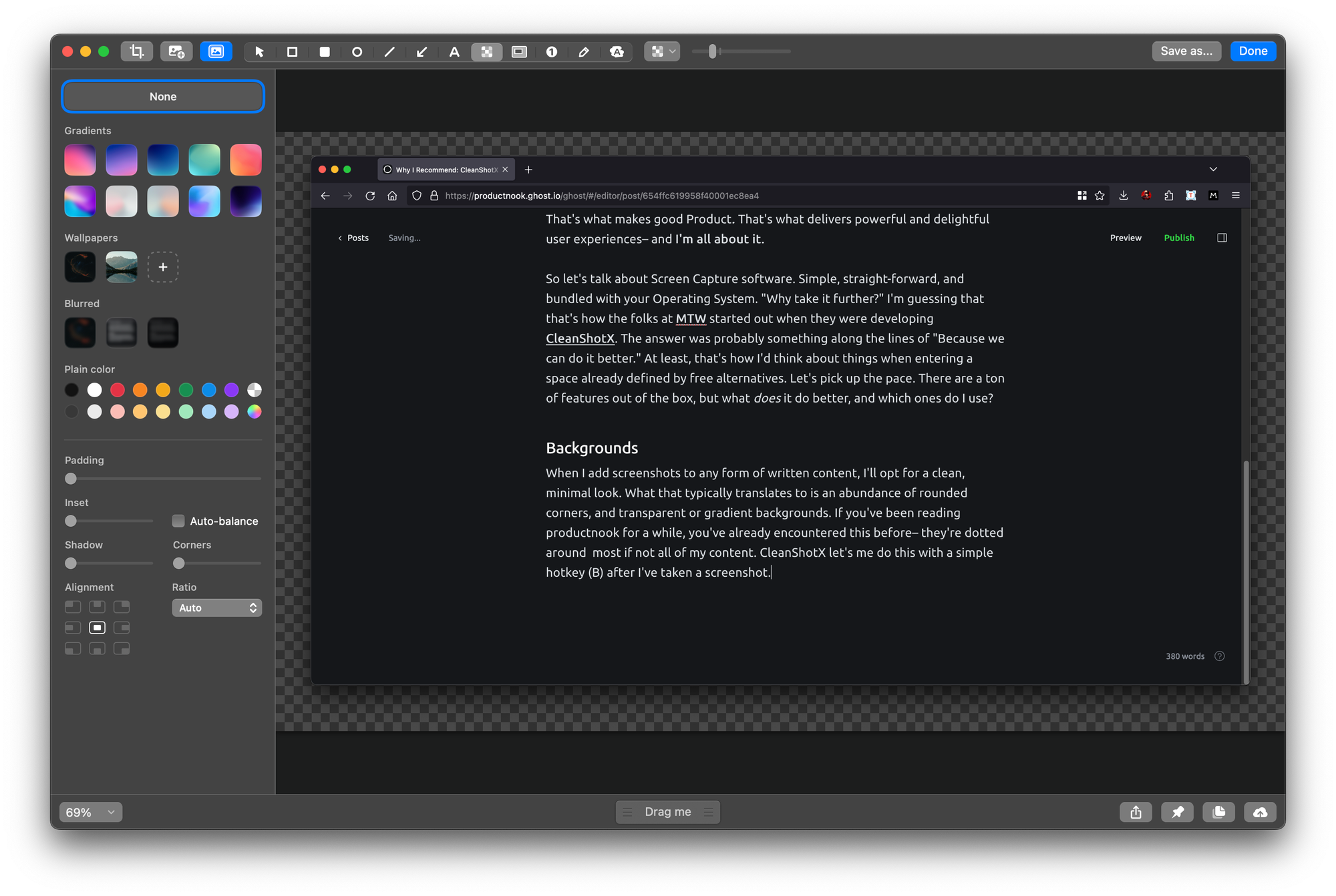Click the Done button
Viewport: 1336px width, 896px height.
click(x=1253, y=51)
